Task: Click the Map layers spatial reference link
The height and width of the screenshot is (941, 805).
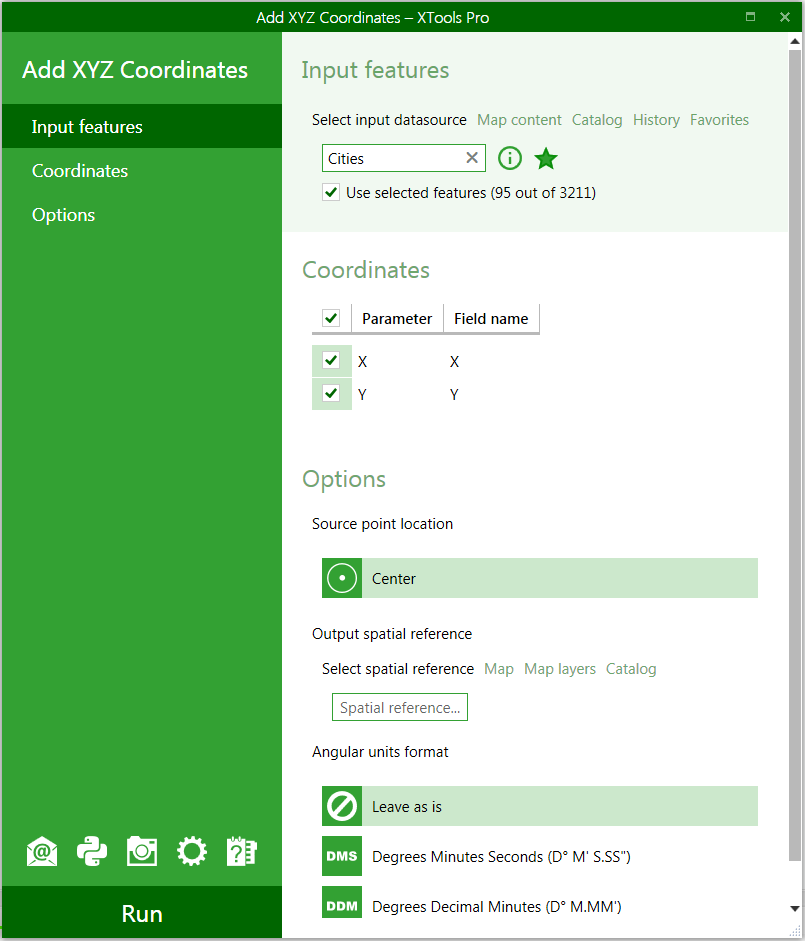Action: 560,669
